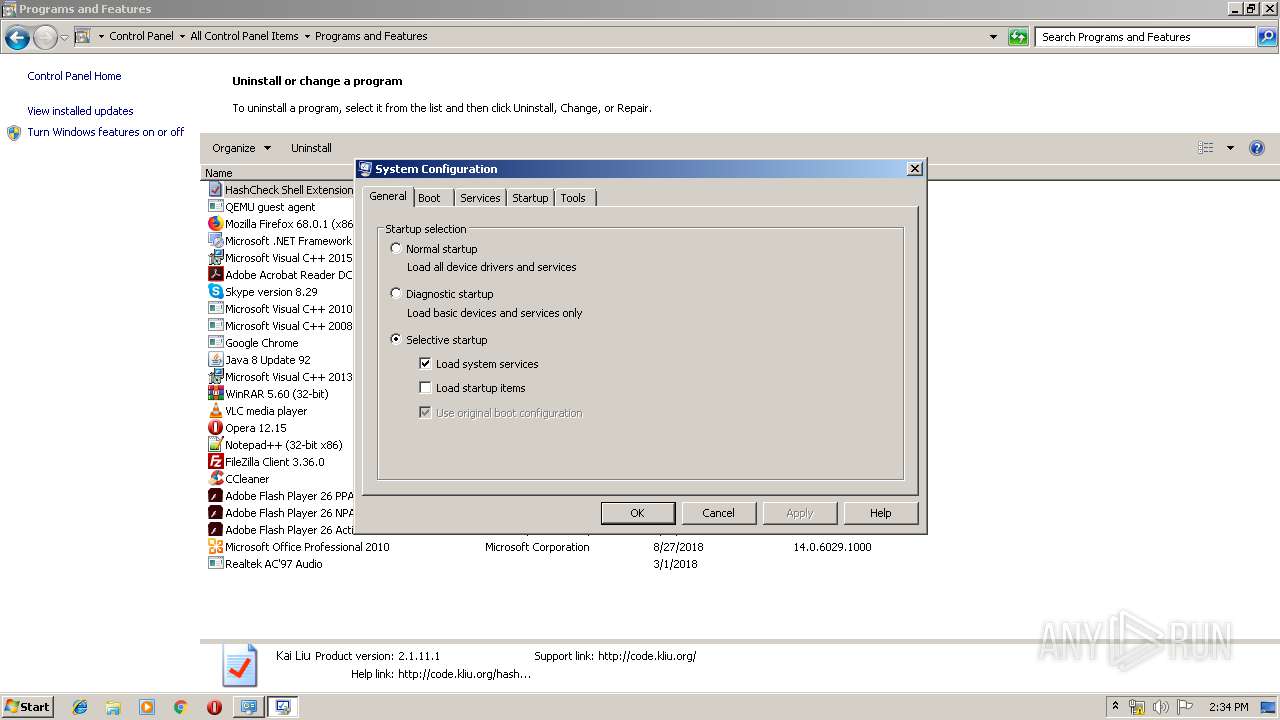Click the Realtek AC'97 Audio icon
1280x720 pixels.
point(215,564)
